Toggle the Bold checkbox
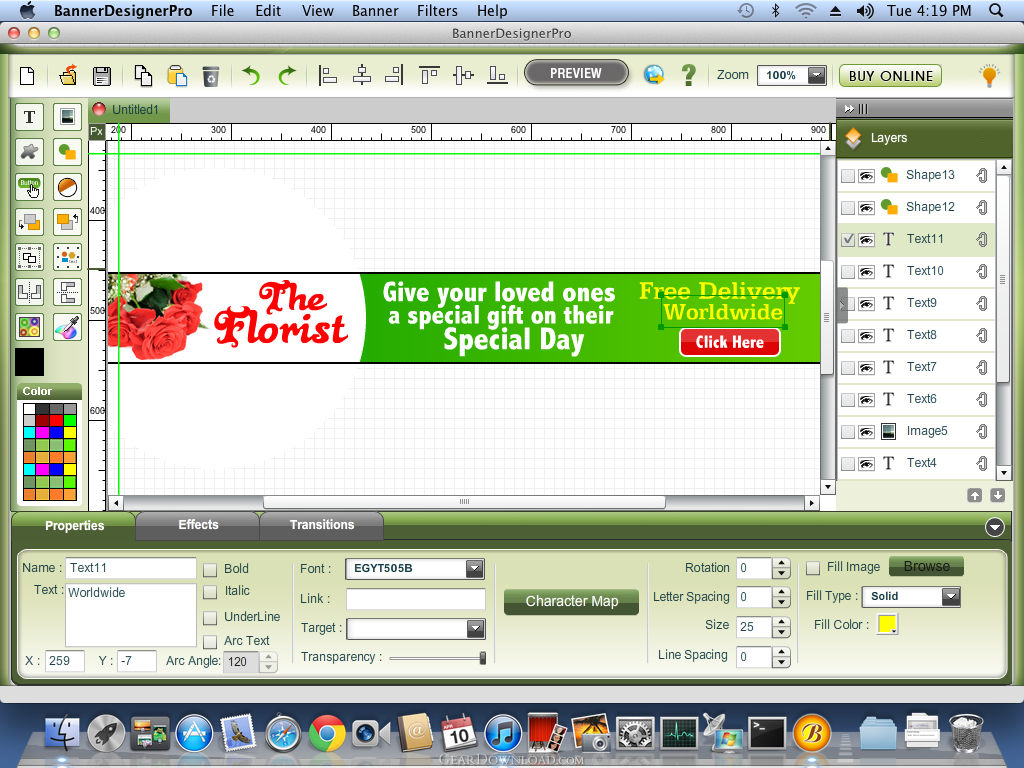The image size is (1024, 768). coord(210,569)
